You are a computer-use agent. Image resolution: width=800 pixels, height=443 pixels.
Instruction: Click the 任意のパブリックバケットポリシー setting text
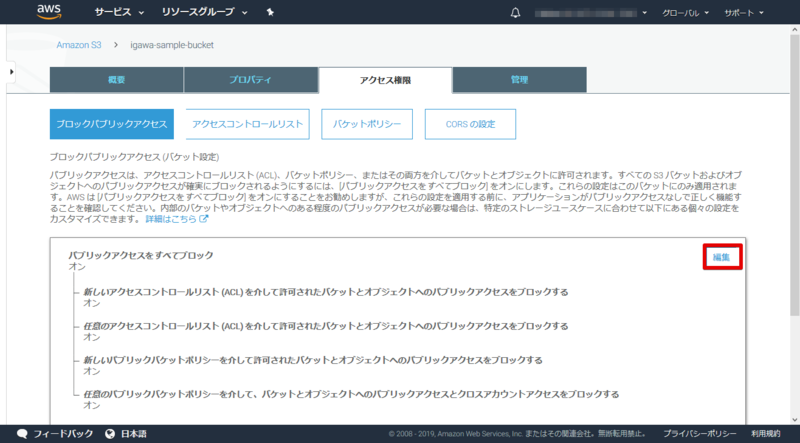[351, 394]
